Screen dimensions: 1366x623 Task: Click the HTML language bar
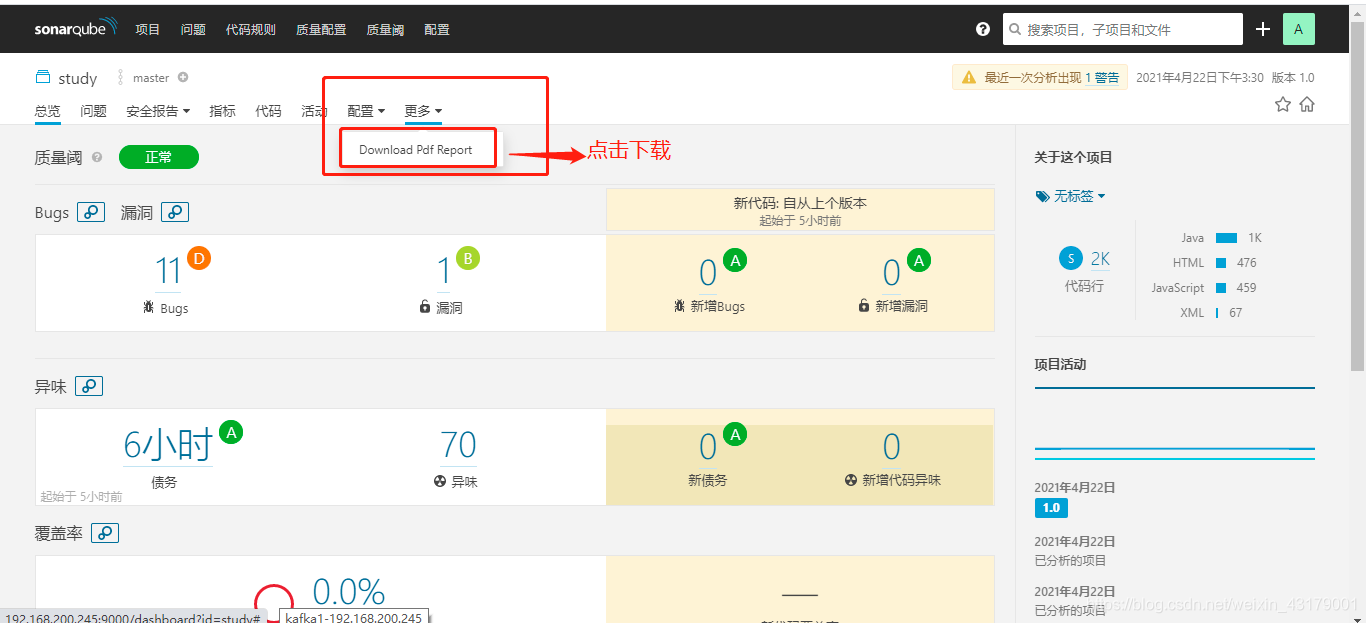point(1221,263)
